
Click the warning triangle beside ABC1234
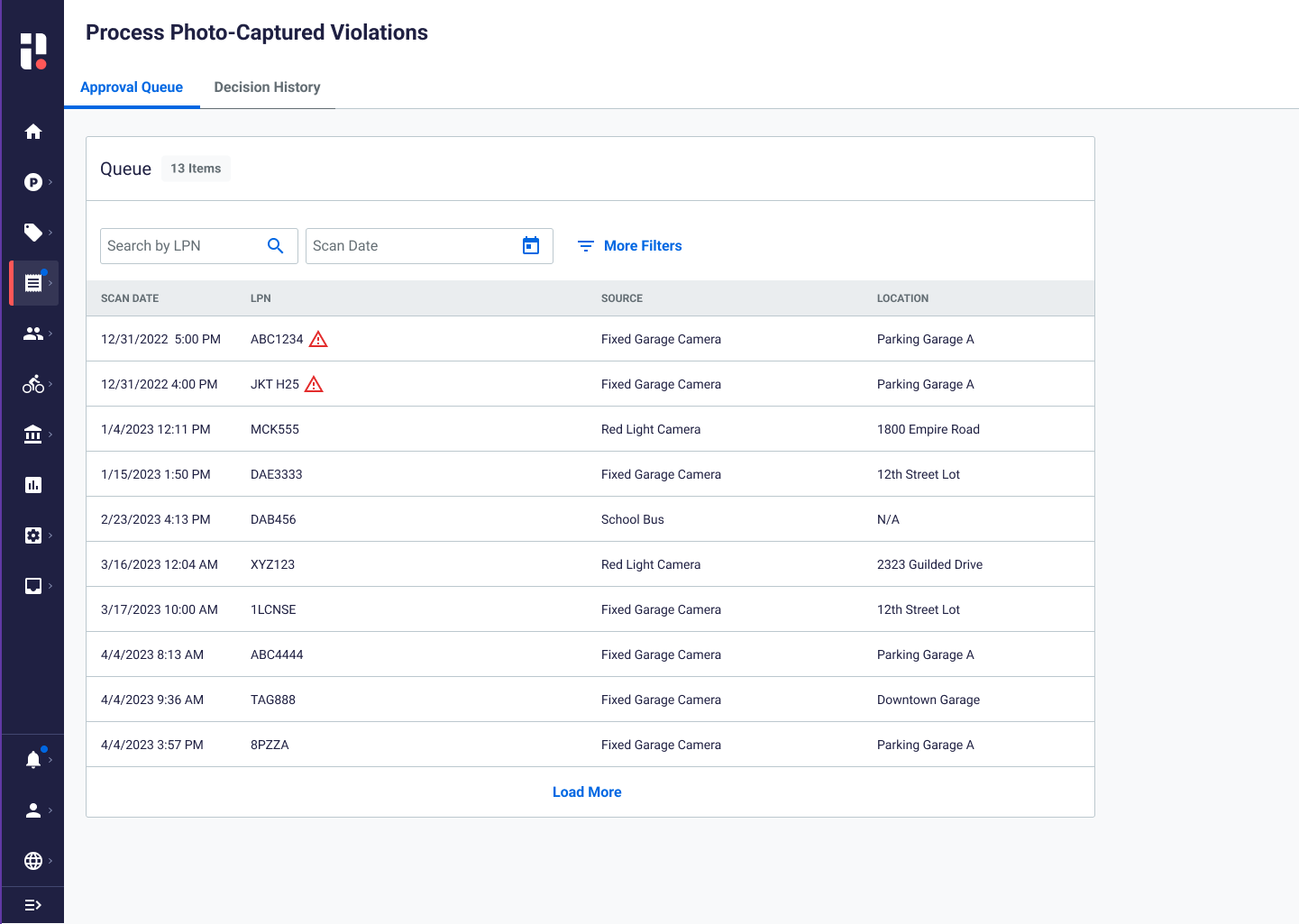318,339
